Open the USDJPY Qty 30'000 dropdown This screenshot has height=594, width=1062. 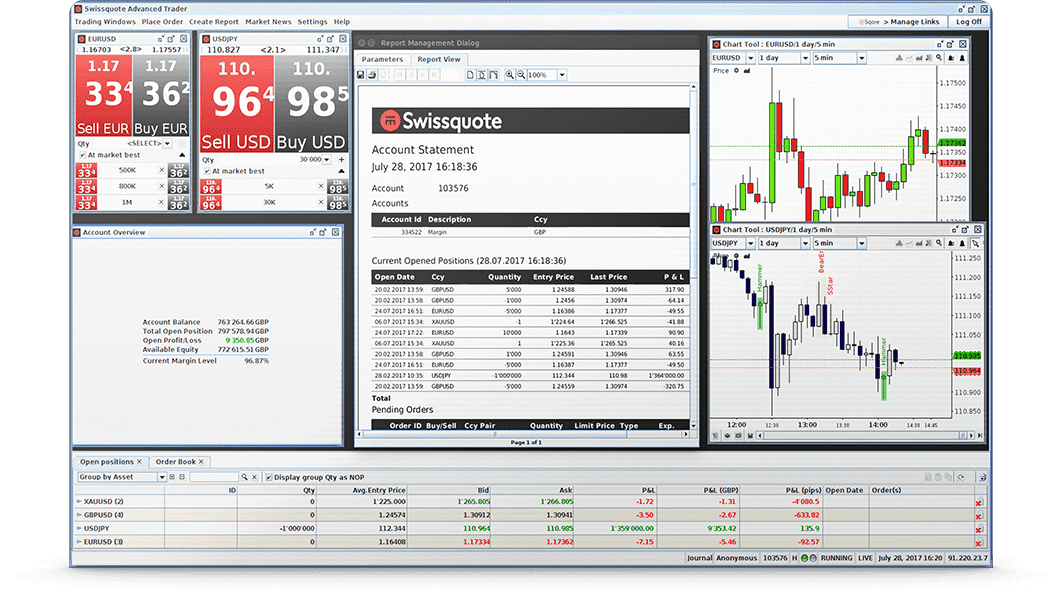[x=326, y=160]
